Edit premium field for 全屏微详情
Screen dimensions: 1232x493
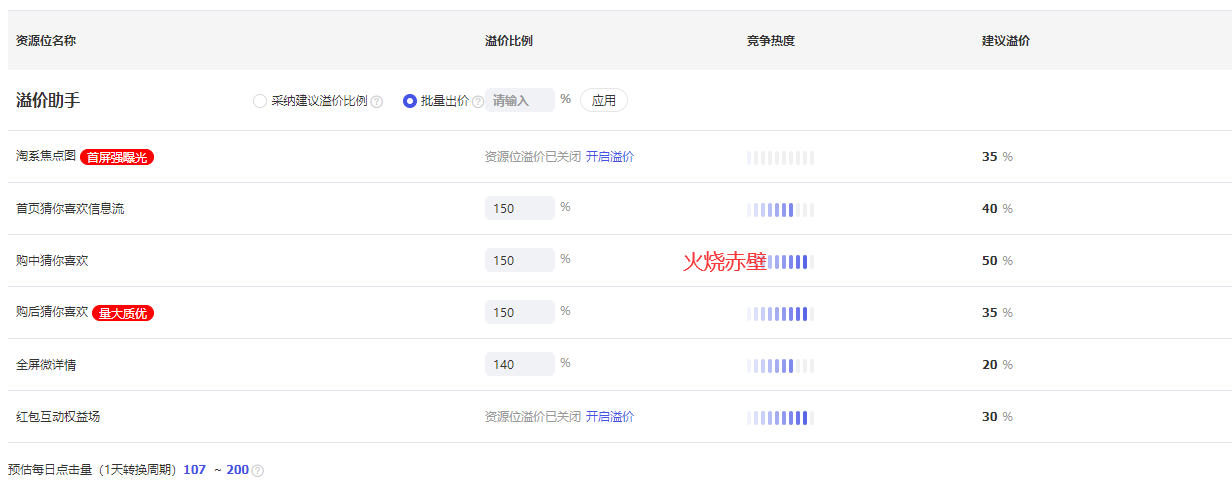pyautogui.click(x=520, y=364)
